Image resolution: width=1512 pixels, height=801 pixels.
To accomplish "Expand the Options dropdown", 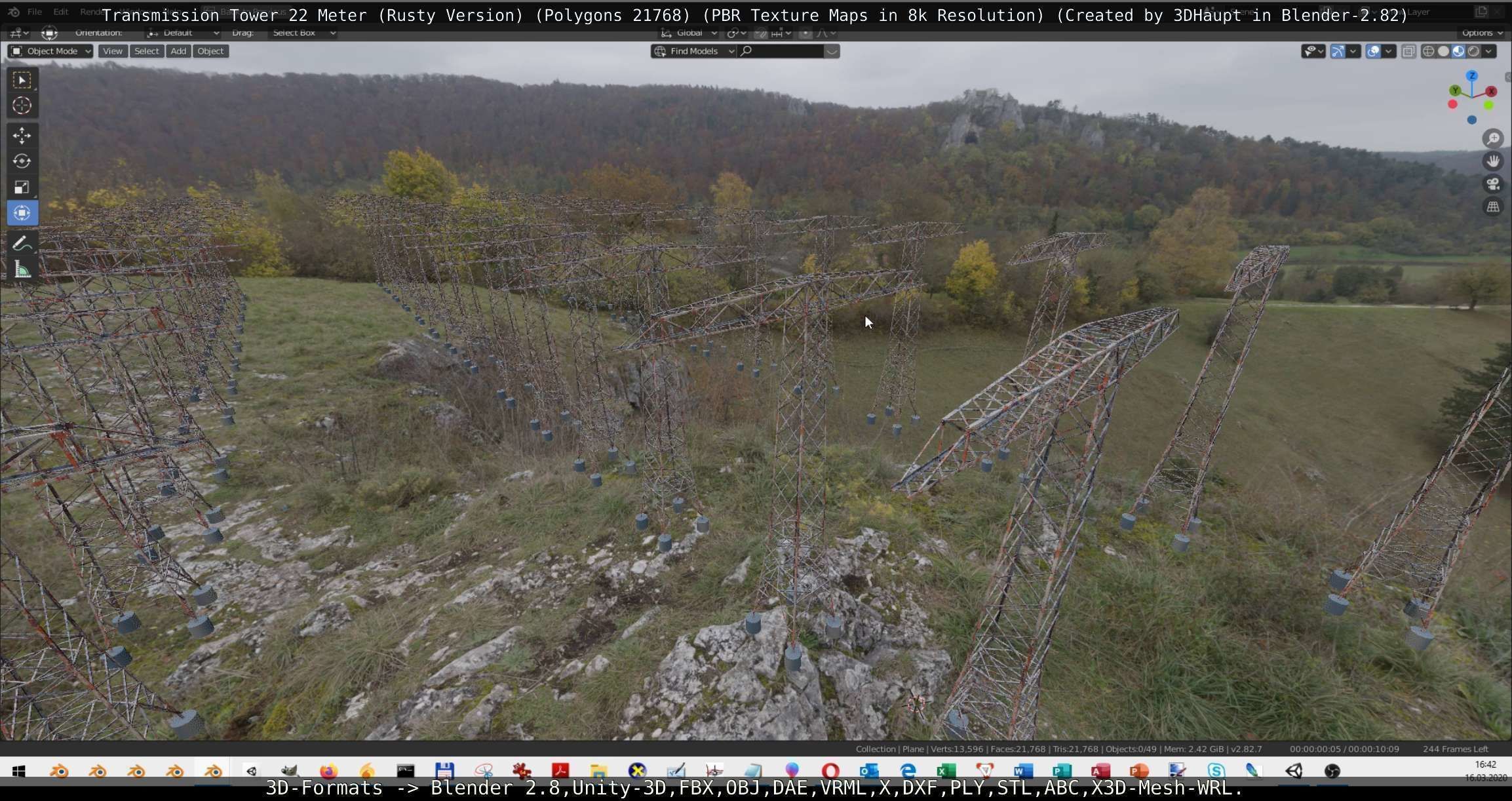I will coord(1481,33).
